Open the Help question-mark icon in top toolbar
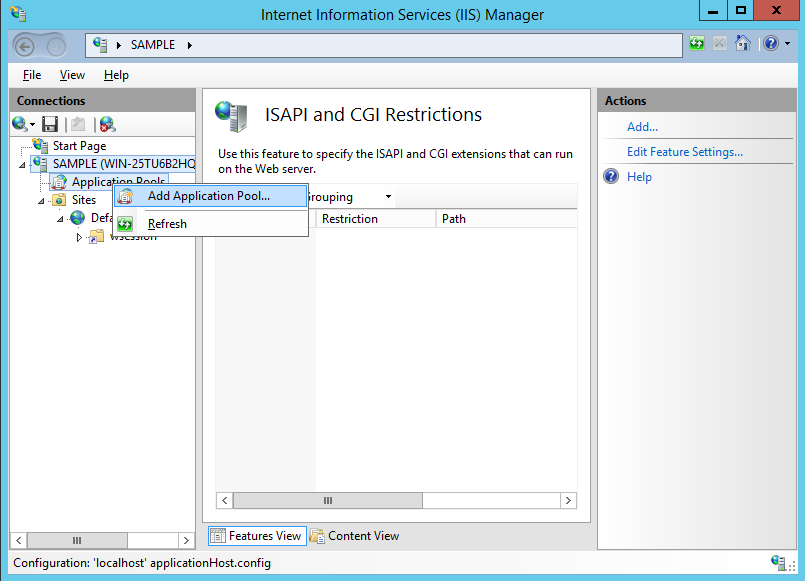Viewport: 806px width, 583px height. click(x=771, y=43)
